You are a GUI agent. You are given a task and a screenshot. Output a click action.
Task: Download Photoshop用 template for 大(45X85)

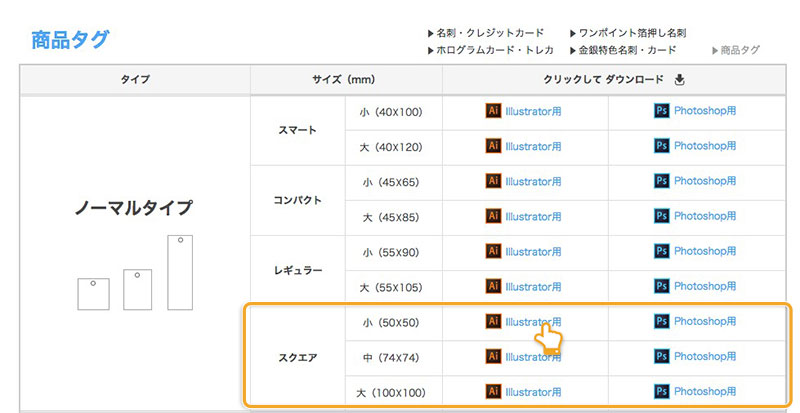point(705,216)
